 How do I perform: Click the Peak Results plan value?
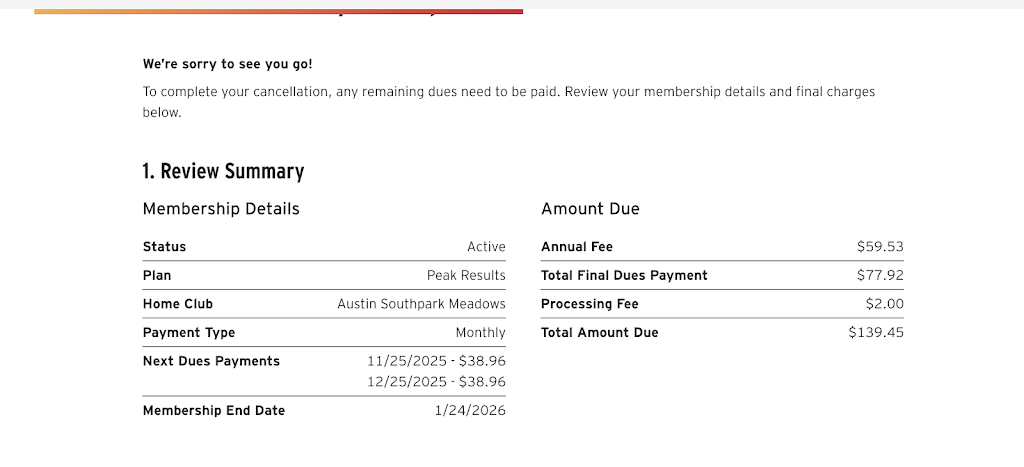pos(466,275)
